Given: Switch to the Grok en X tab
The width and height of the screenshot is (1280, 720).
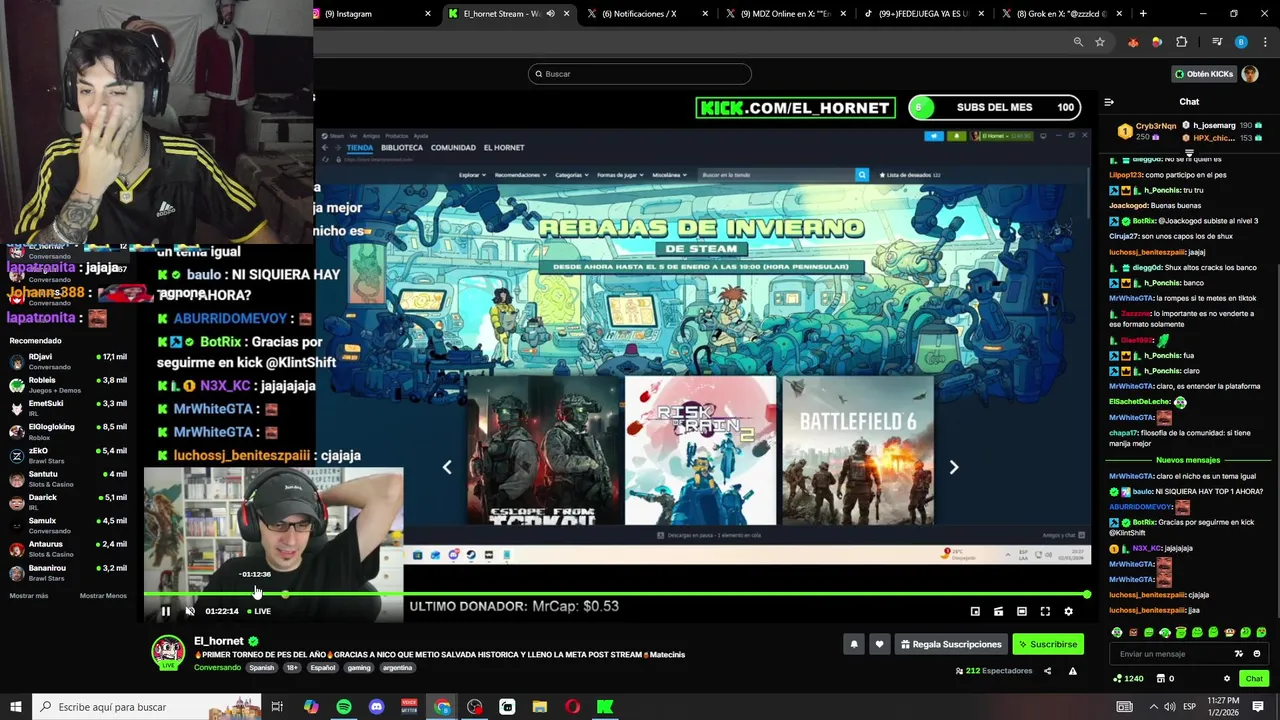Looking at the screenshot, I should (x=1060, y=14).
